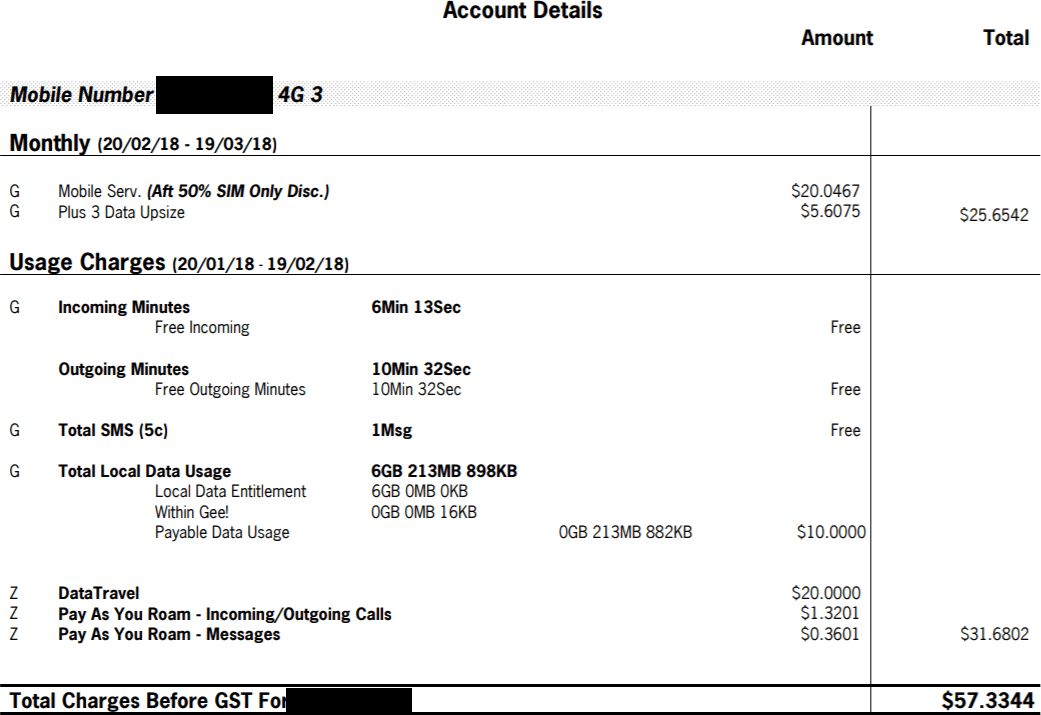Click 'Free' amount beside Free Incoming

point(845,327)
